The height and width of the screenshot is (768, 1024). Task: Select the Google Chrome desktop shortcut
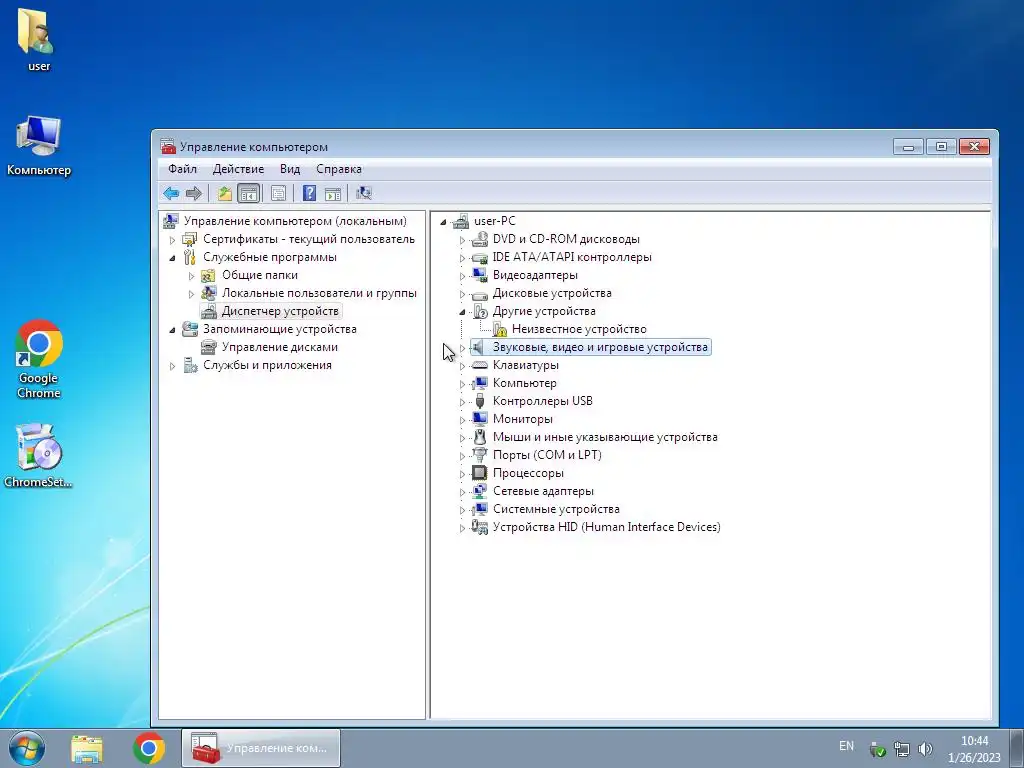[39, 359]
